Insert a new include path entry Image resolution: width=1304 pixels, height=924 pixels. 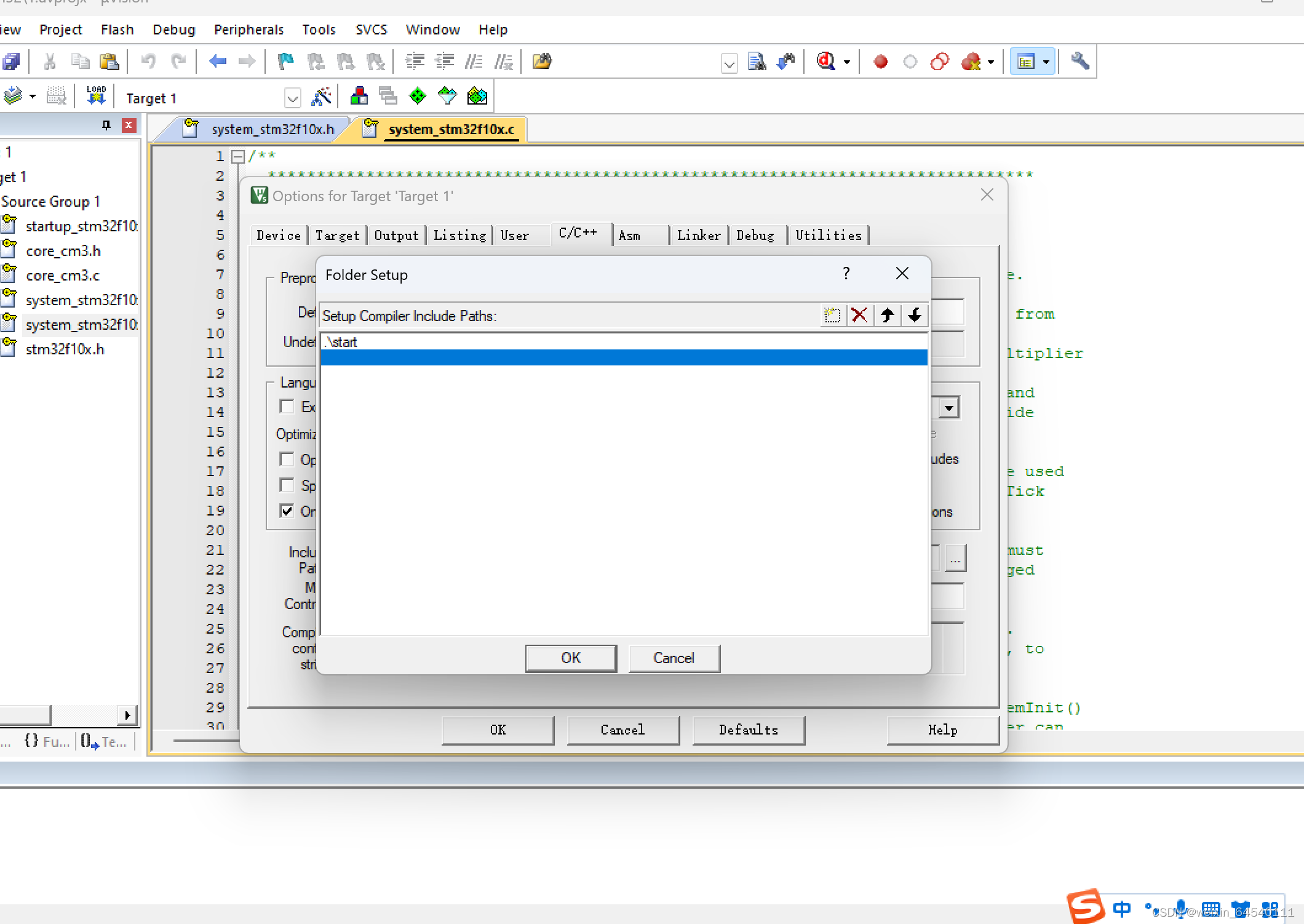click(x=832, y=315)
